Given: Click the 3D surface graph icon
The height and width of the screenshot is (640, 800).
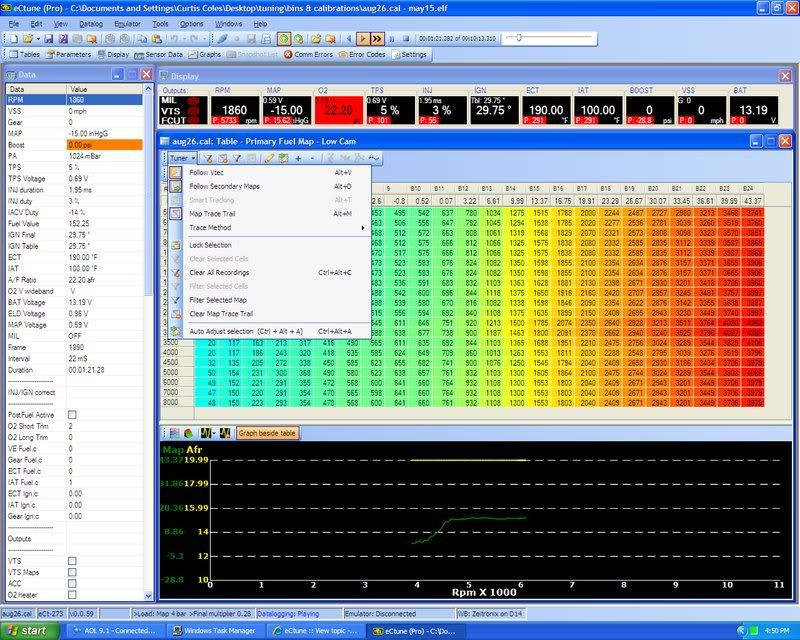Looking at the screenshot, I should (189, 433).
